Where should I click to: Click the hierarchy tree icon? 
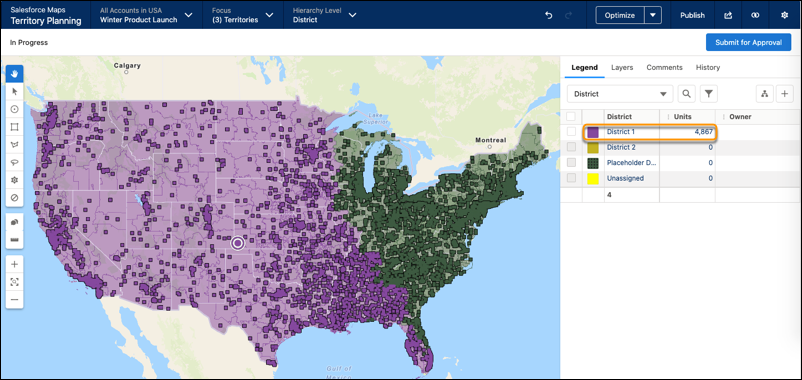[765, 94]
